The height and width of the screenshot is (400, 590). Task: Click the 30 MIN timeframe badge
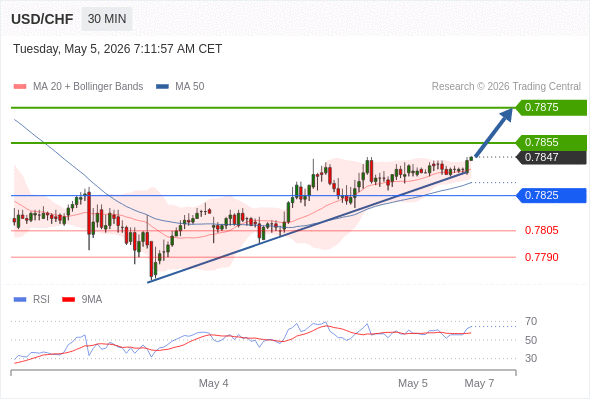[107, 19]
